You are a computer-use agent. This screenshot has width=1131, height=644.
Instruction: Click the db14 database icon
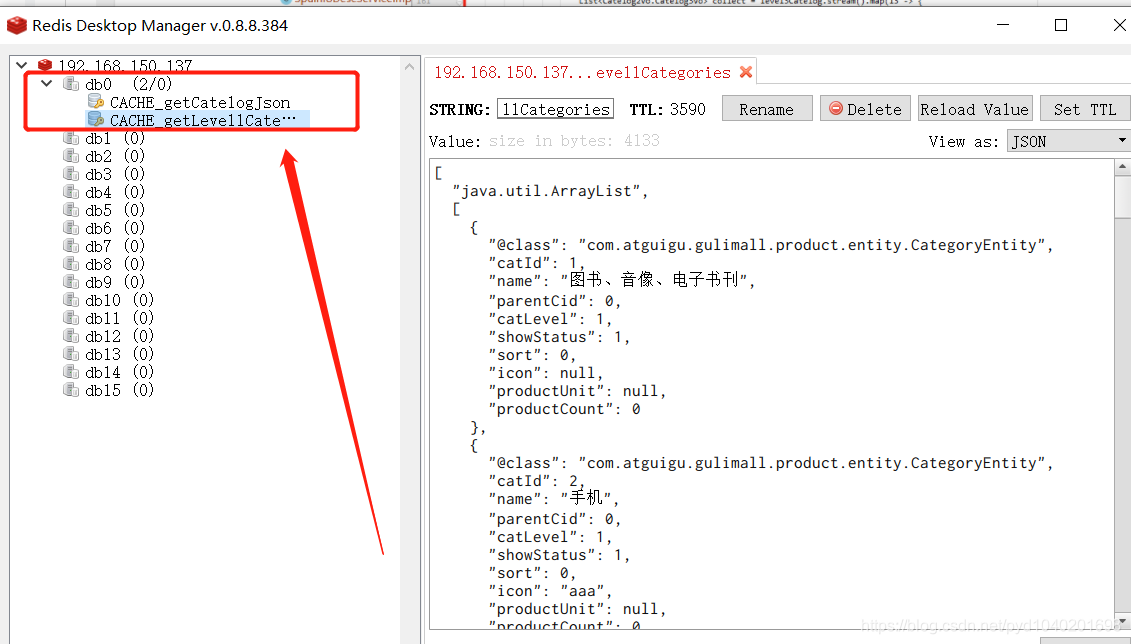(71, 372)
